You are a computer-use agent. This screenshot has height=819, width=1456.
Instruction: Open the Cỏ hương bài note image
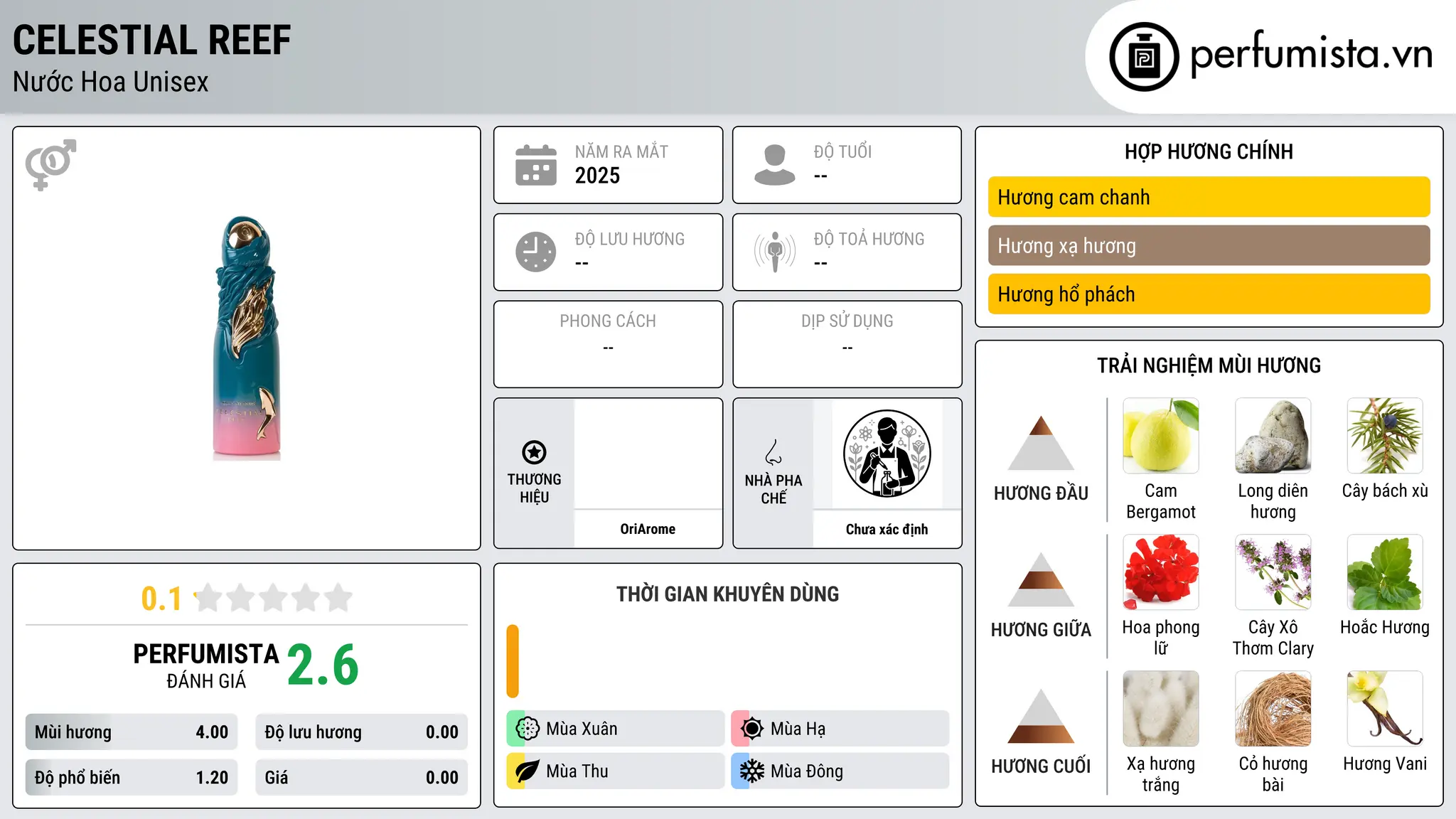tap(1273, 709)
